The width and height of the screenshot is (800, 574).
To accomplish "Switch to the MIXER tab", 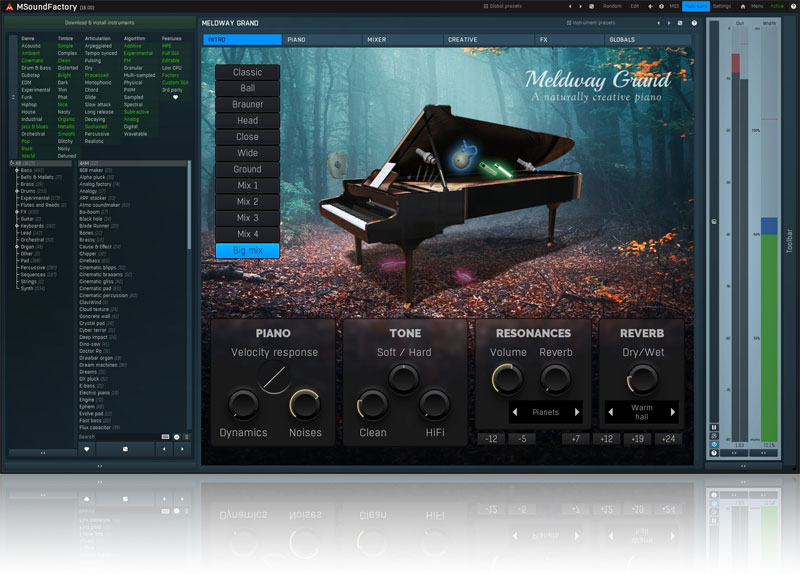I will tap(376, 40).
